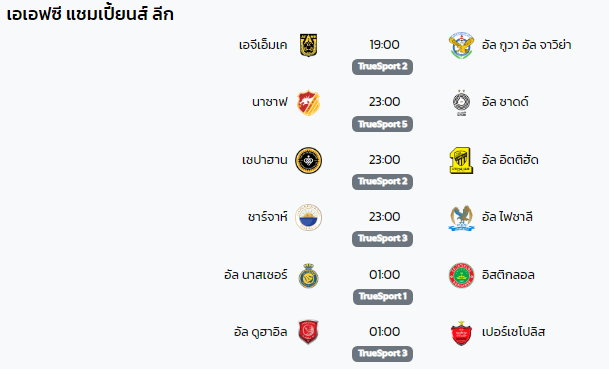This screenshot has width=609, height=369.
Task: Select the อัล ดูฮาอิล red shield logo
Action: tap(308, 332)
